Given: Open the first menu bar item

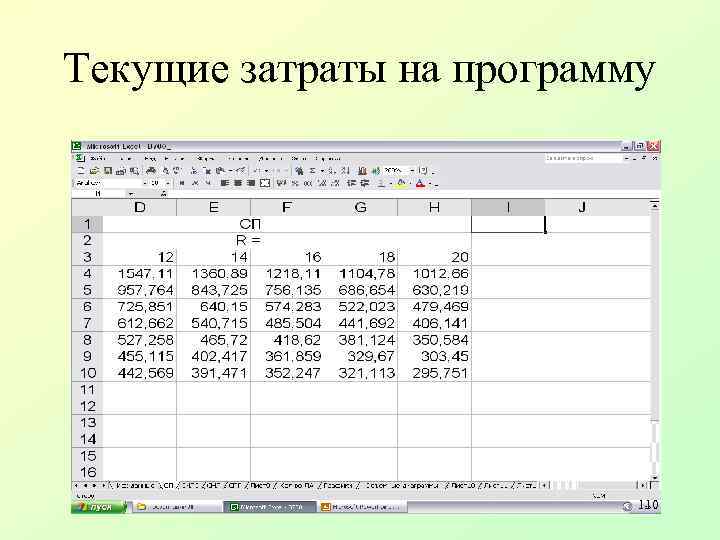Looking at the screenshot, I should click(97, 158).
